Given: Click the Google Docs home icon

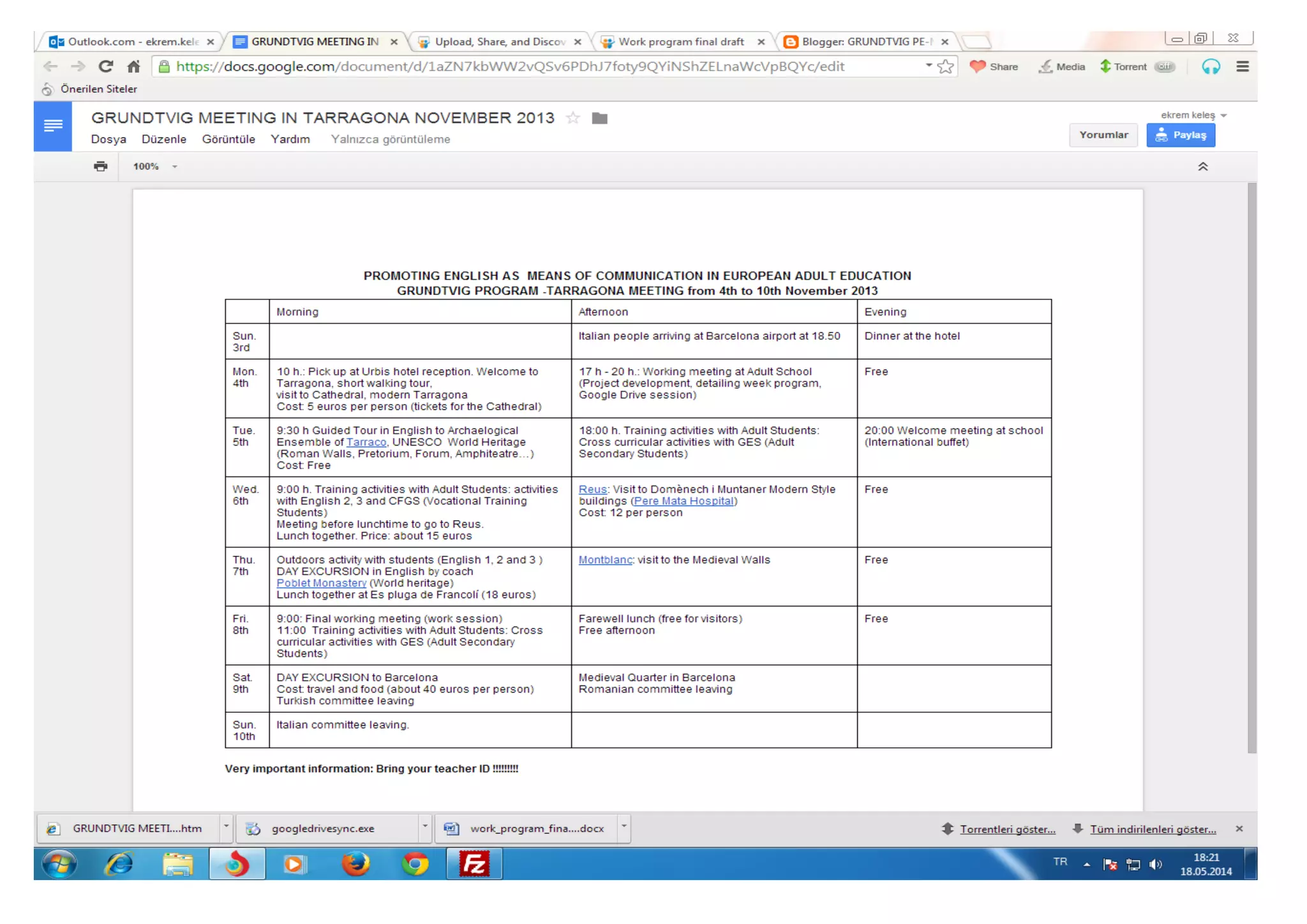Looking at the screenshot, I should pyautogui.click(x=53, y=126).
